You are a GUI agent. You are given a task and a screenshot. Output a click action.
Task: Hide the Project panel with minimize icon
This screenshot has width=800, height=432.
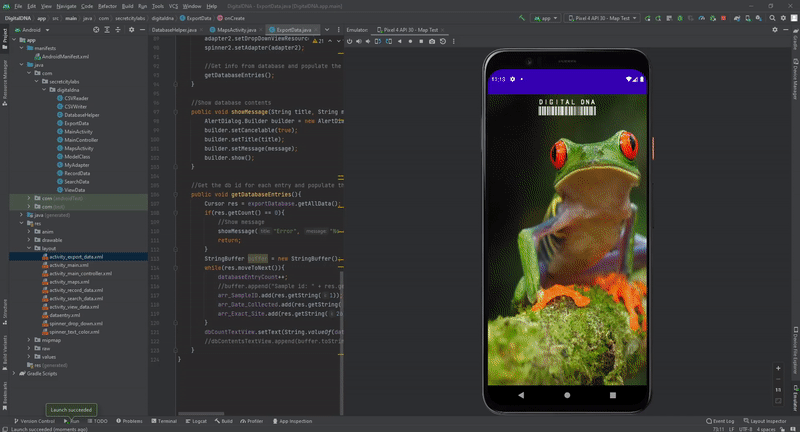pos(142,30)
